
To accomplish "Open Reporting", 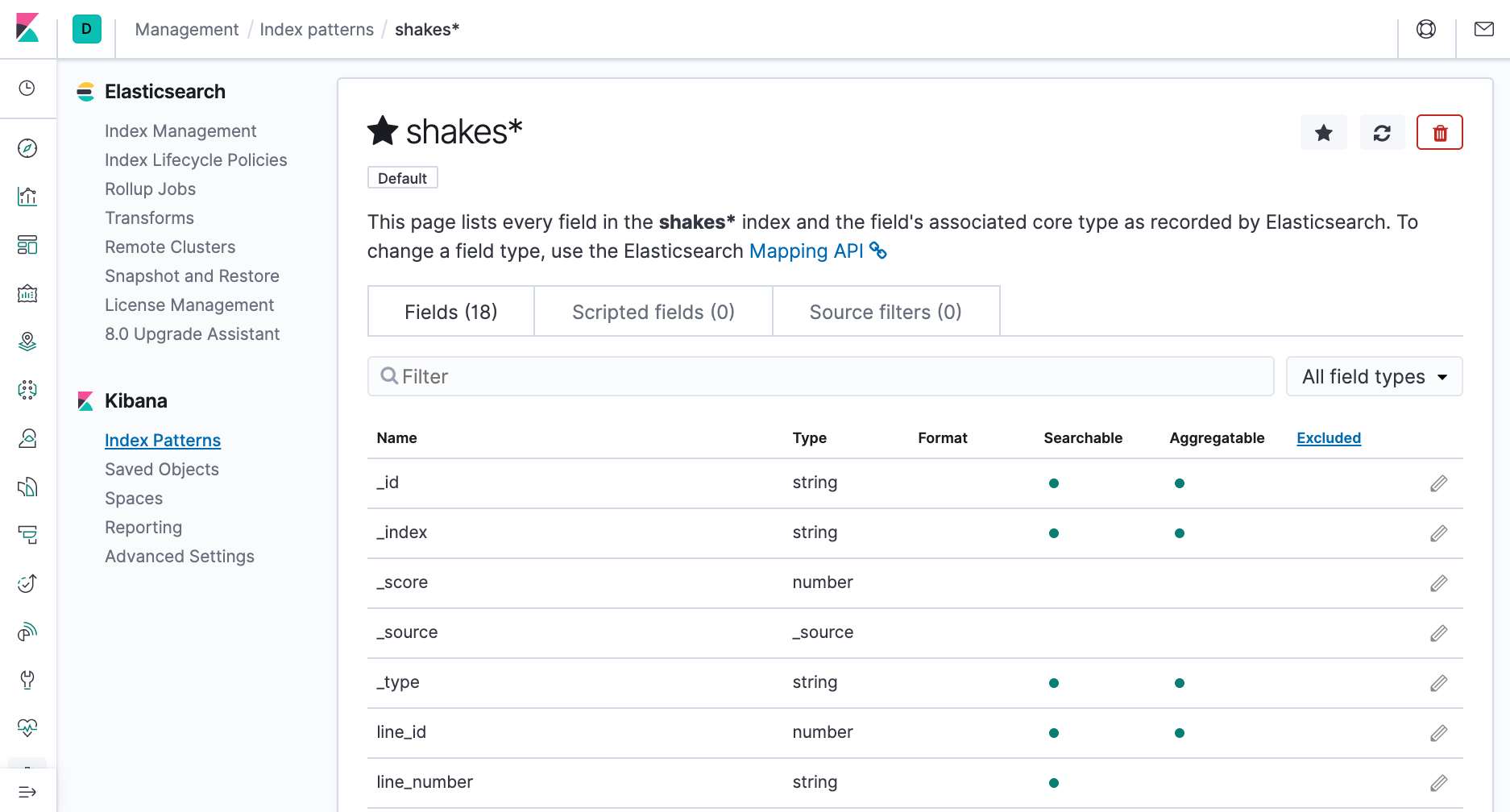I will (x=143, y=528).
